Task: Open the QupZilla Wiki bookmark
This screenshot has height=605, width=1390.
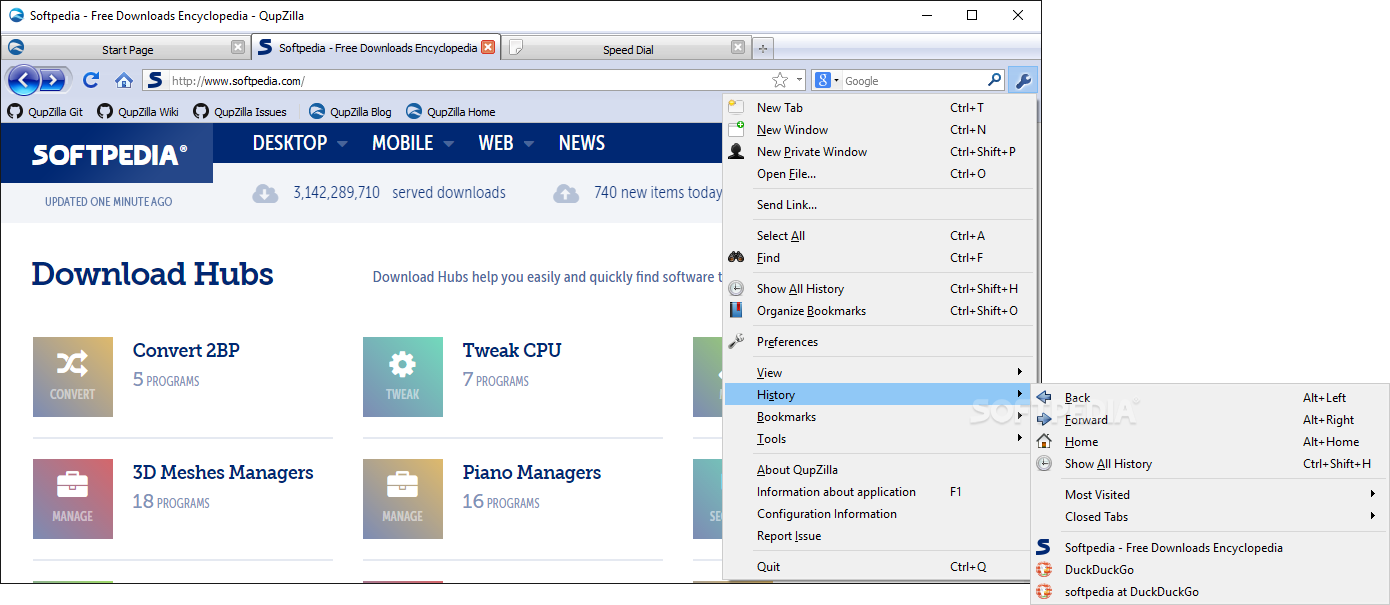Action: click(138, 112)
